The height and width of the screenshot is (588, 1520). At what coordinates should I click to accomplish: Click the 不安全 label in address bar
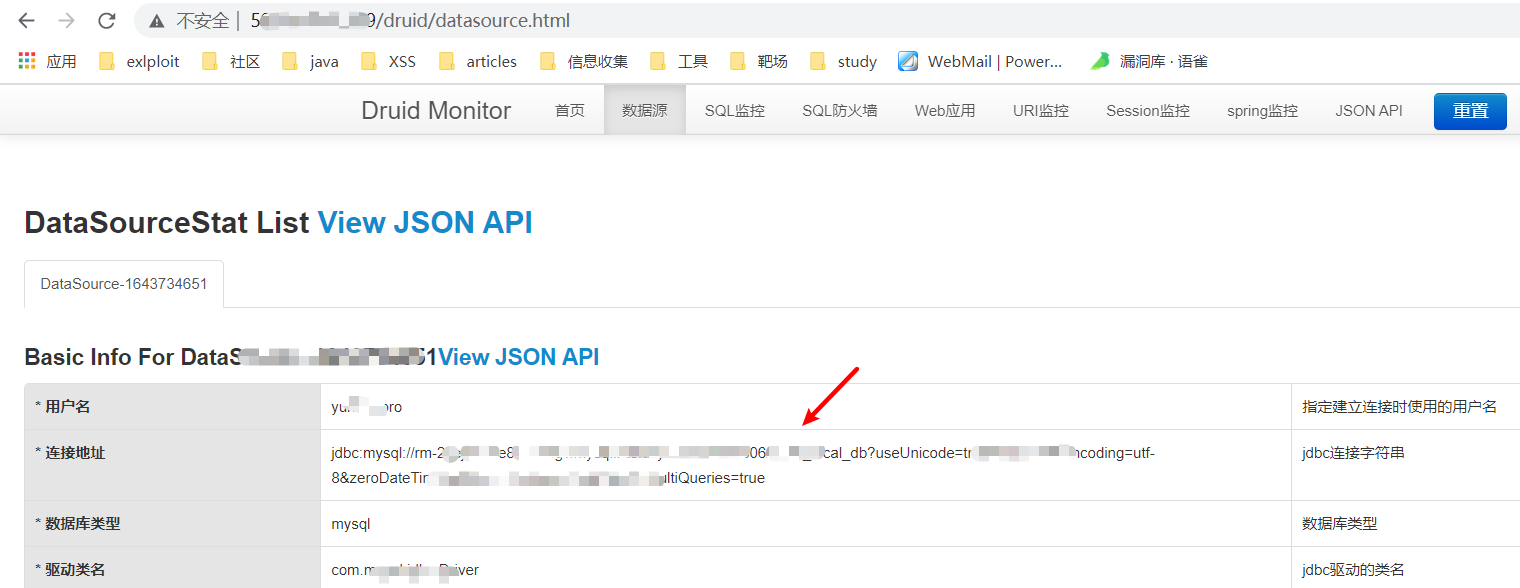[202, 20]
